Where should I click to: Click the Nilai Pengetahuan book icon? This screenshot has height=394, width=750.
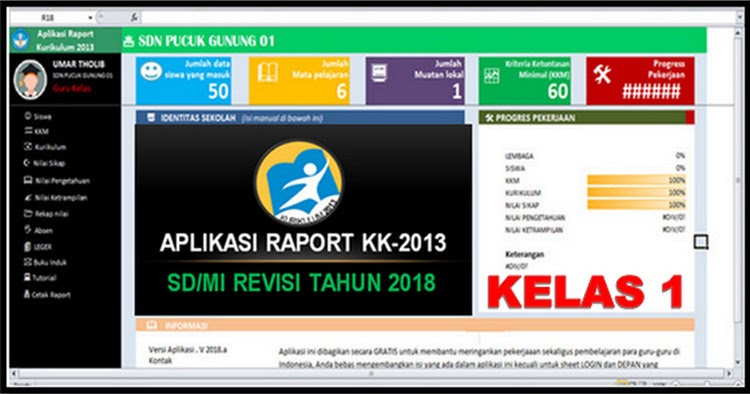coord(28,180)
